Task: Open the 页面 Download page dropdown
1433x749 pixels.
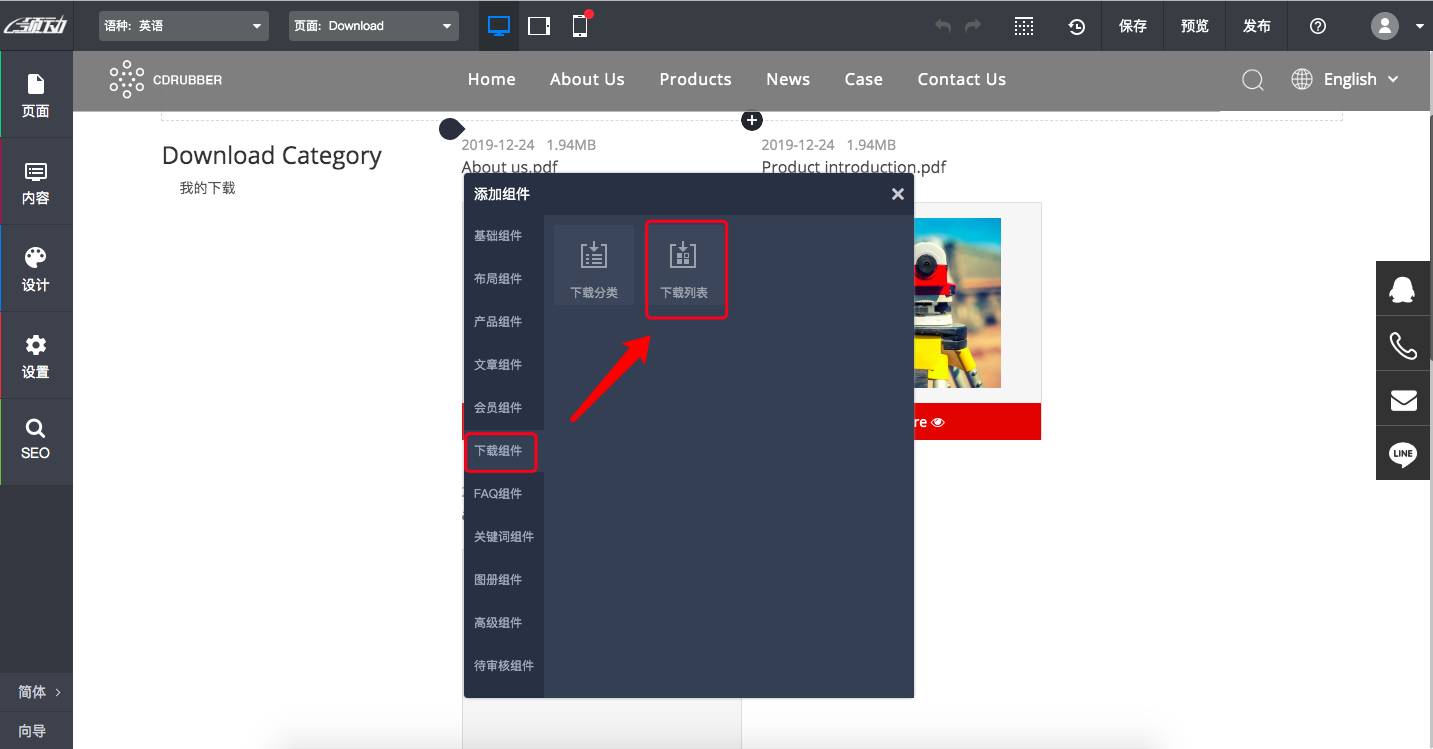Action: coord(373,26)
